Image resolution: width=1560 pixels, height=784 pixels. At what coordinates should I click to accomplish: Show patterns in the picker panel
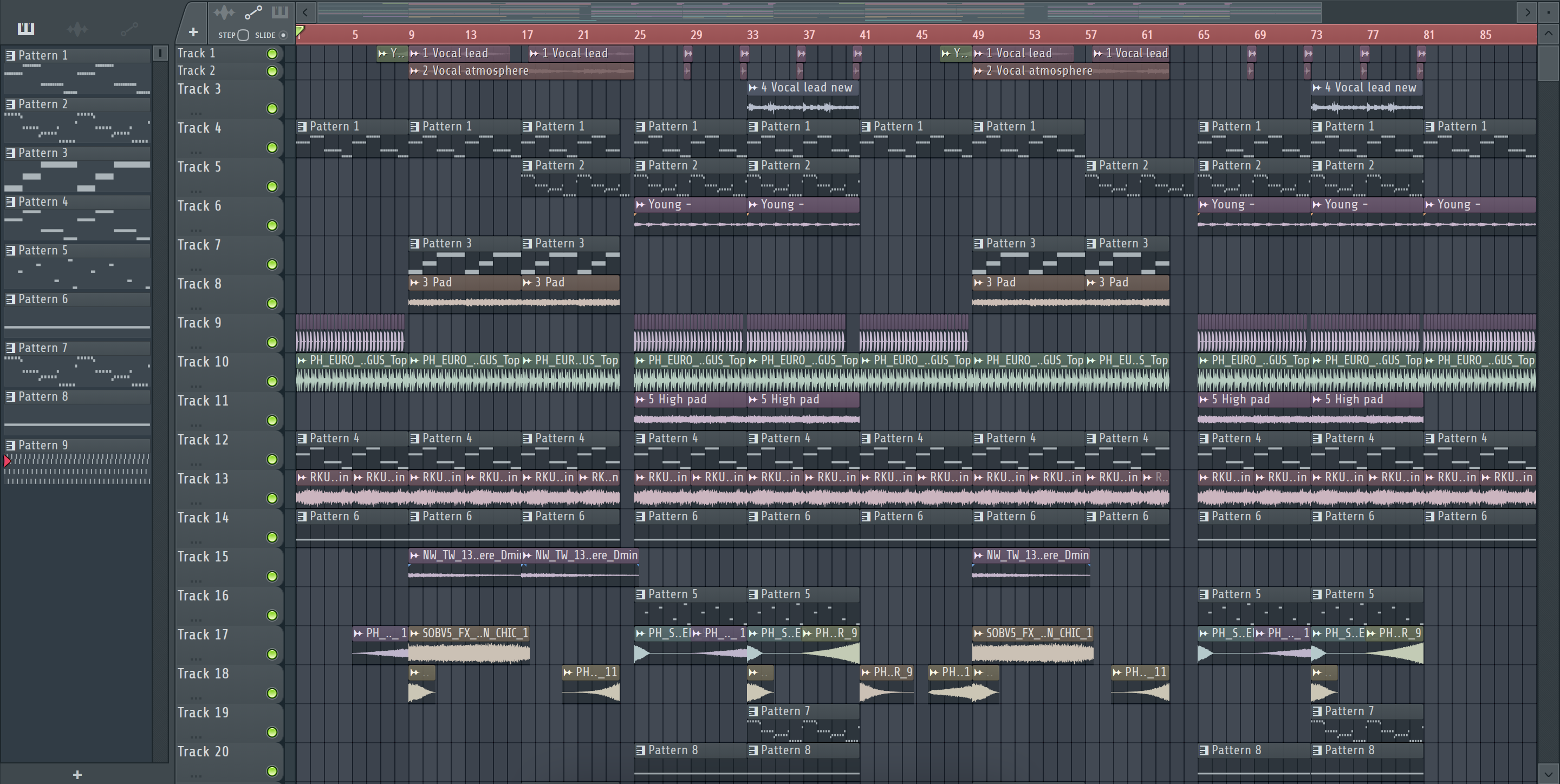pyautogui.click(x=26, y=29)
